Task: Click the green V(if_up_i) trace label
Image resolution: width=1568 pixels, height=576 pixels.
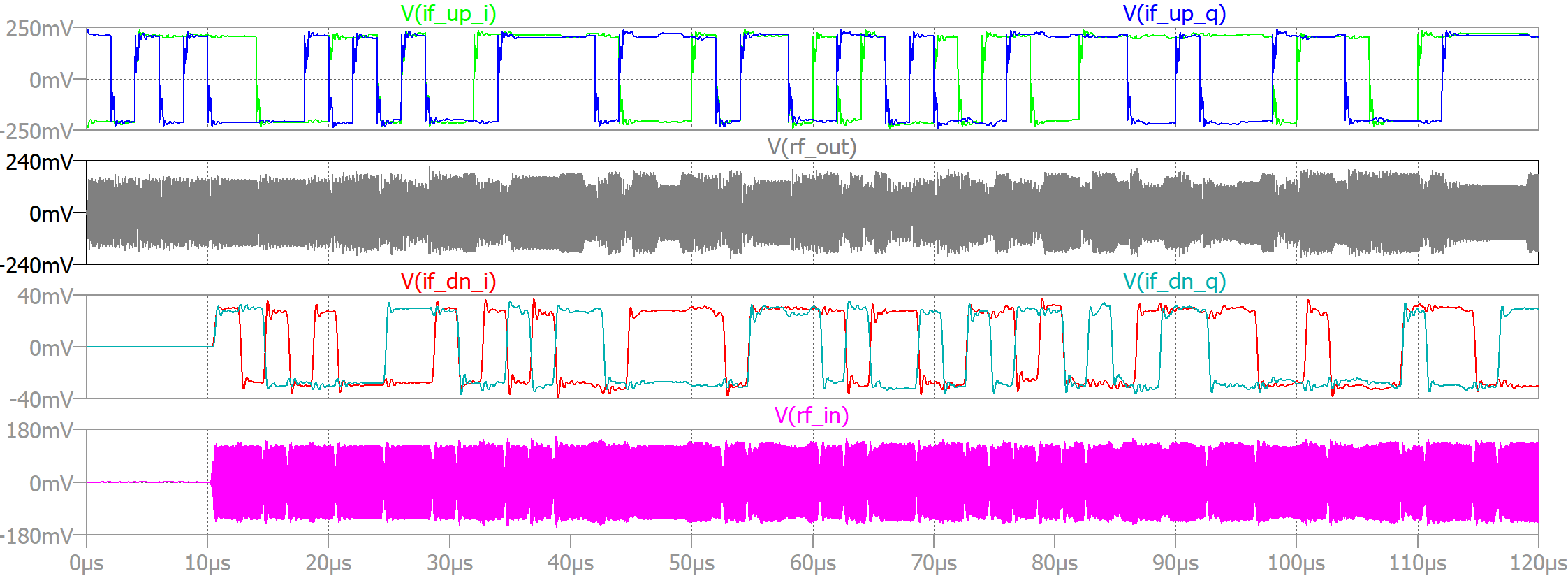Action: coord(448,13)
